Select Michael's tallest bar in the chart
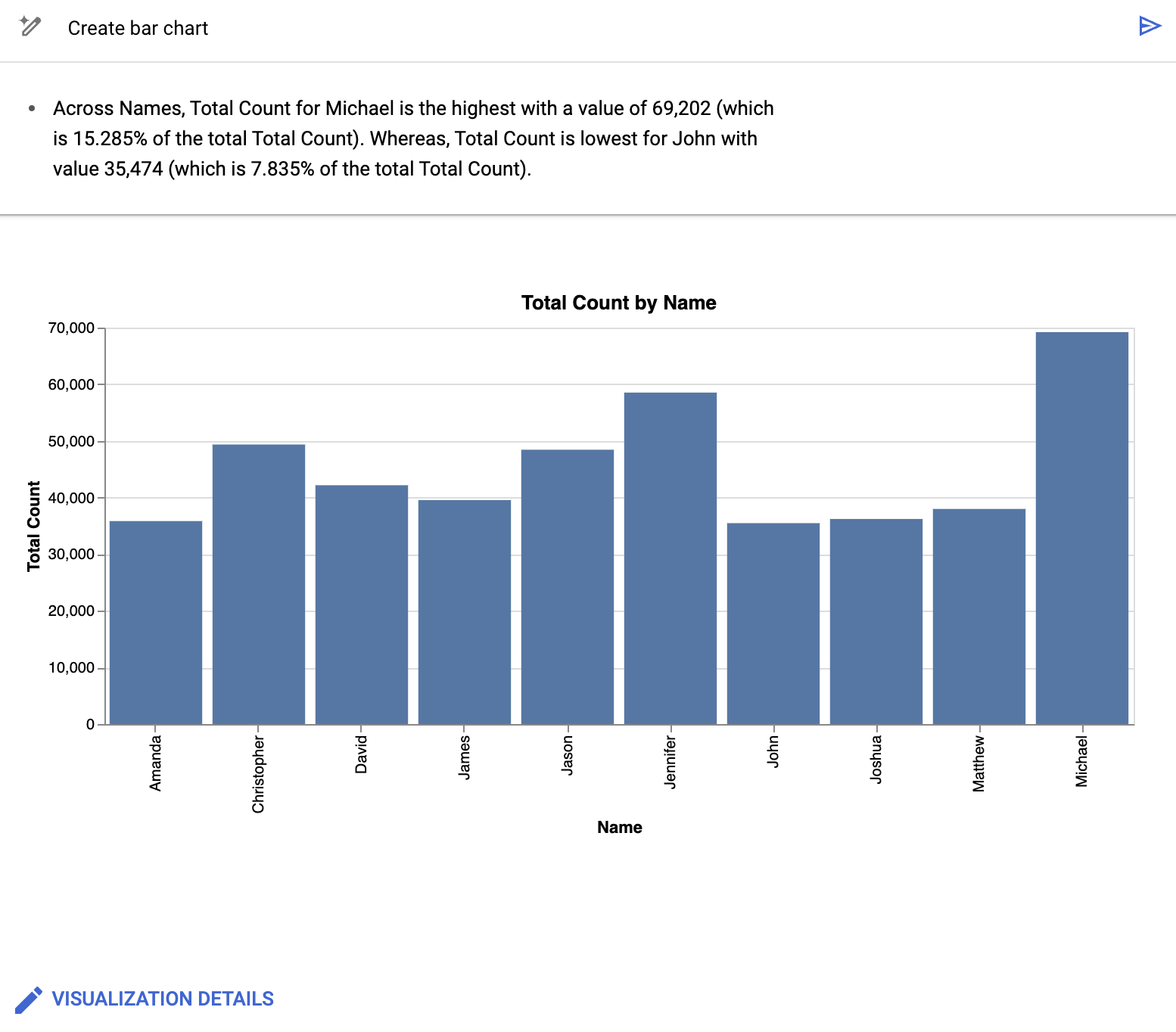The image size is (1176, 1032). tap(1082, 530)
